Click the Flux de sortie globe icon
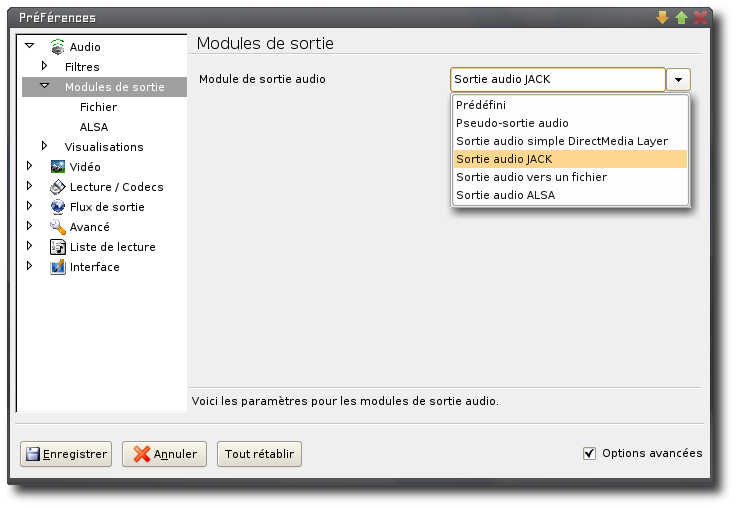This screenshot has height=508, width=736. 57,207
